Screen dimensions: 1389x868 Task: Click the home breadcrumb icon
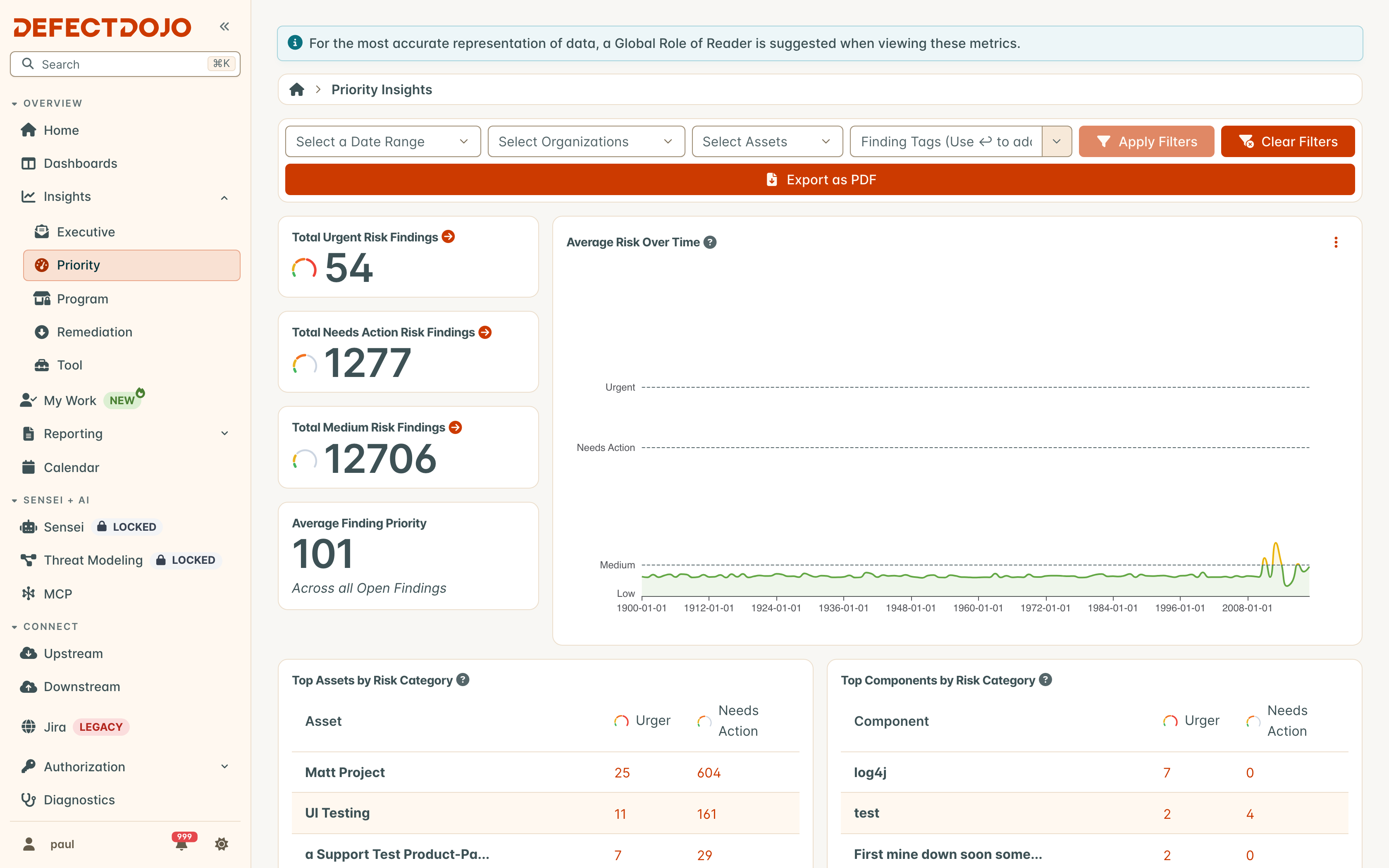[x=297, y=90]
